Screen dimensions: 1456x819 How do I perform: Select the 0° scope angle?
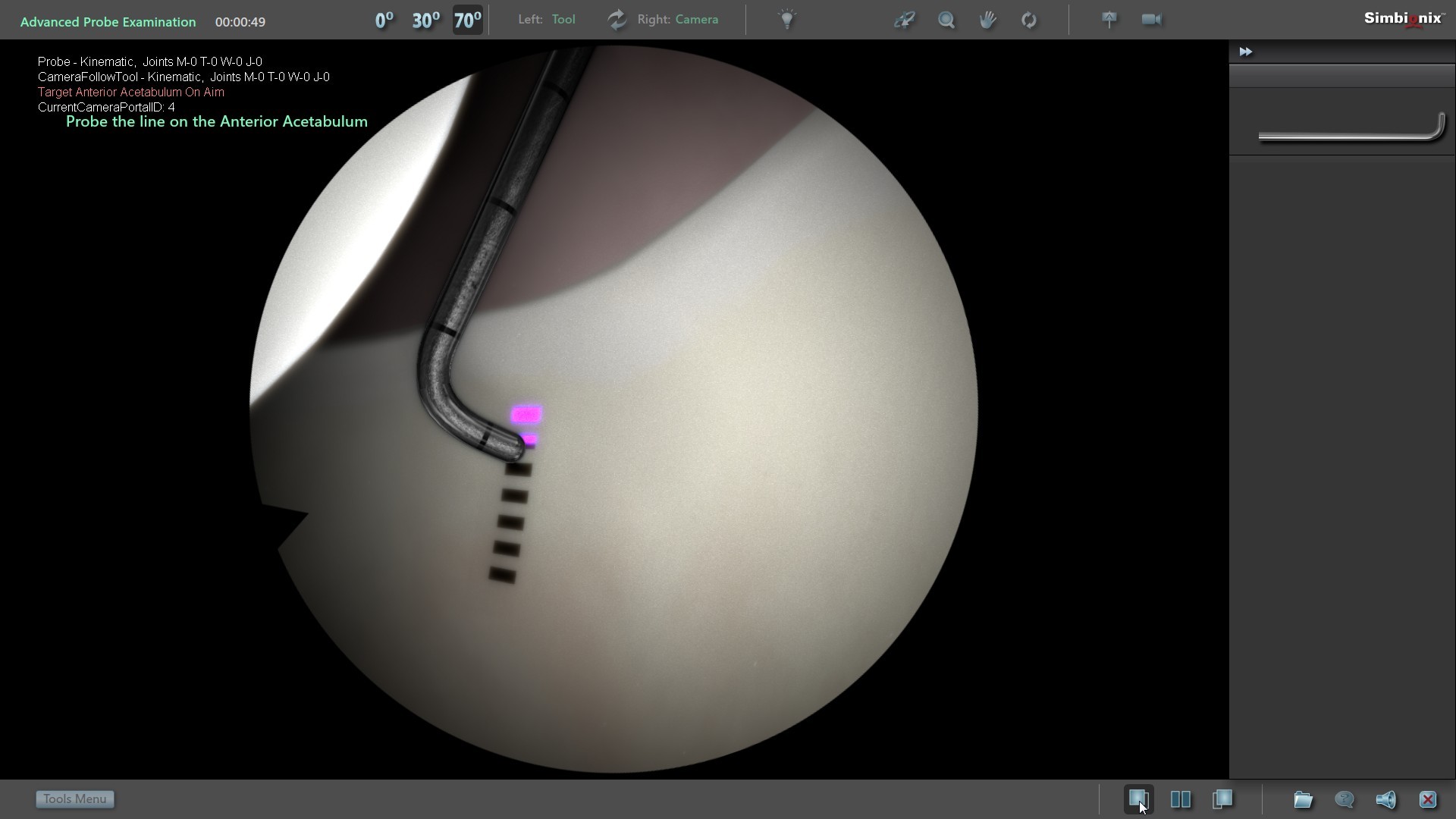[x=384, y=20]
